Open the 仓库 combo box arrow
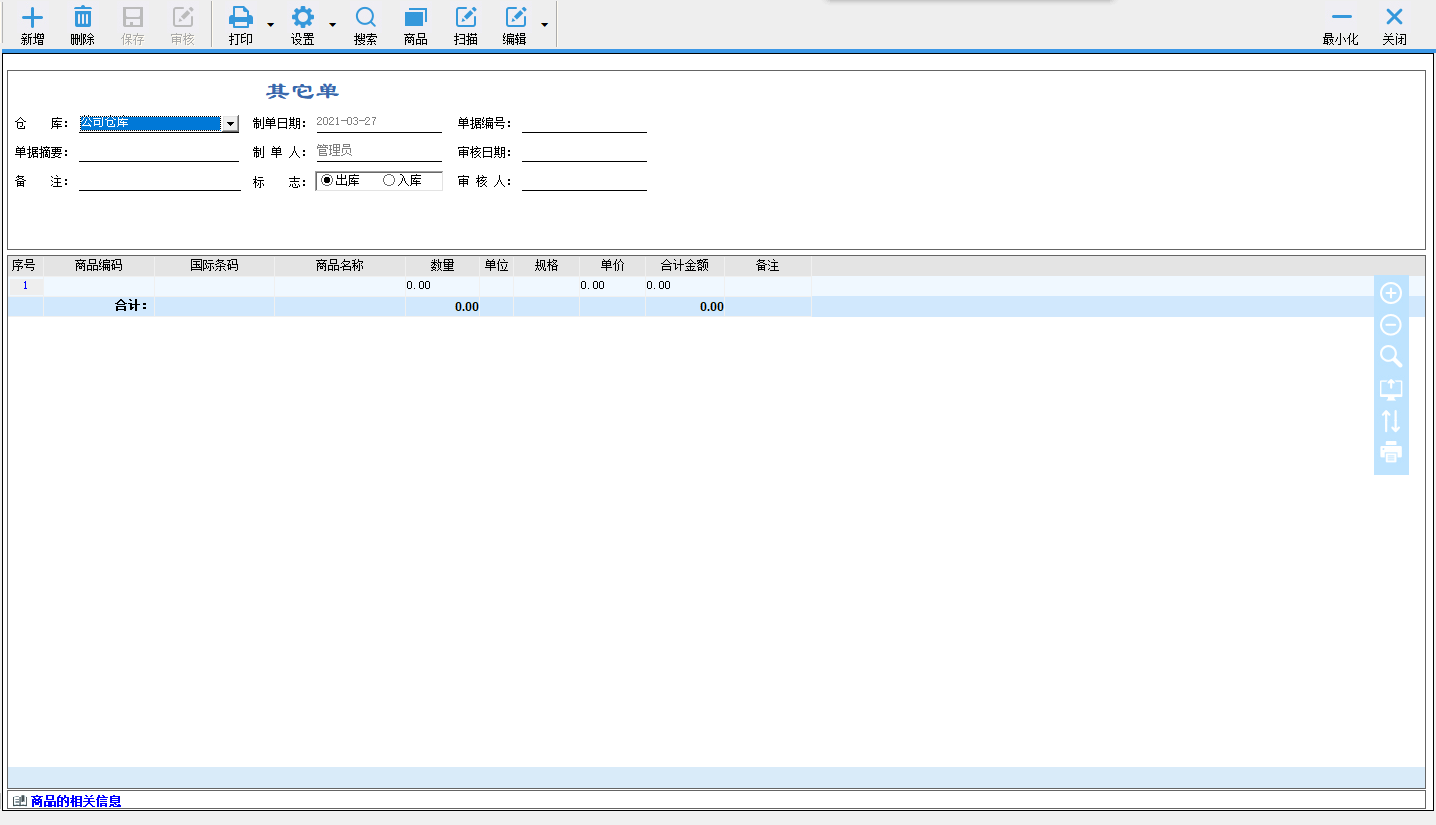The height and width of the screenshot is (825, 1436). (x=230, y=124)
